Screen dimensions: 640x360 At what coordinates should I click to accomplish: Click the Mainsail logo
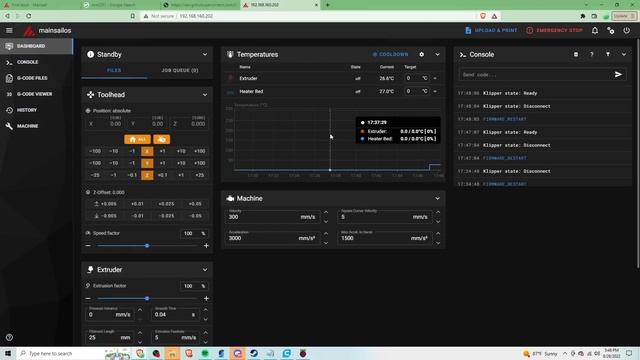coord(29,31)
